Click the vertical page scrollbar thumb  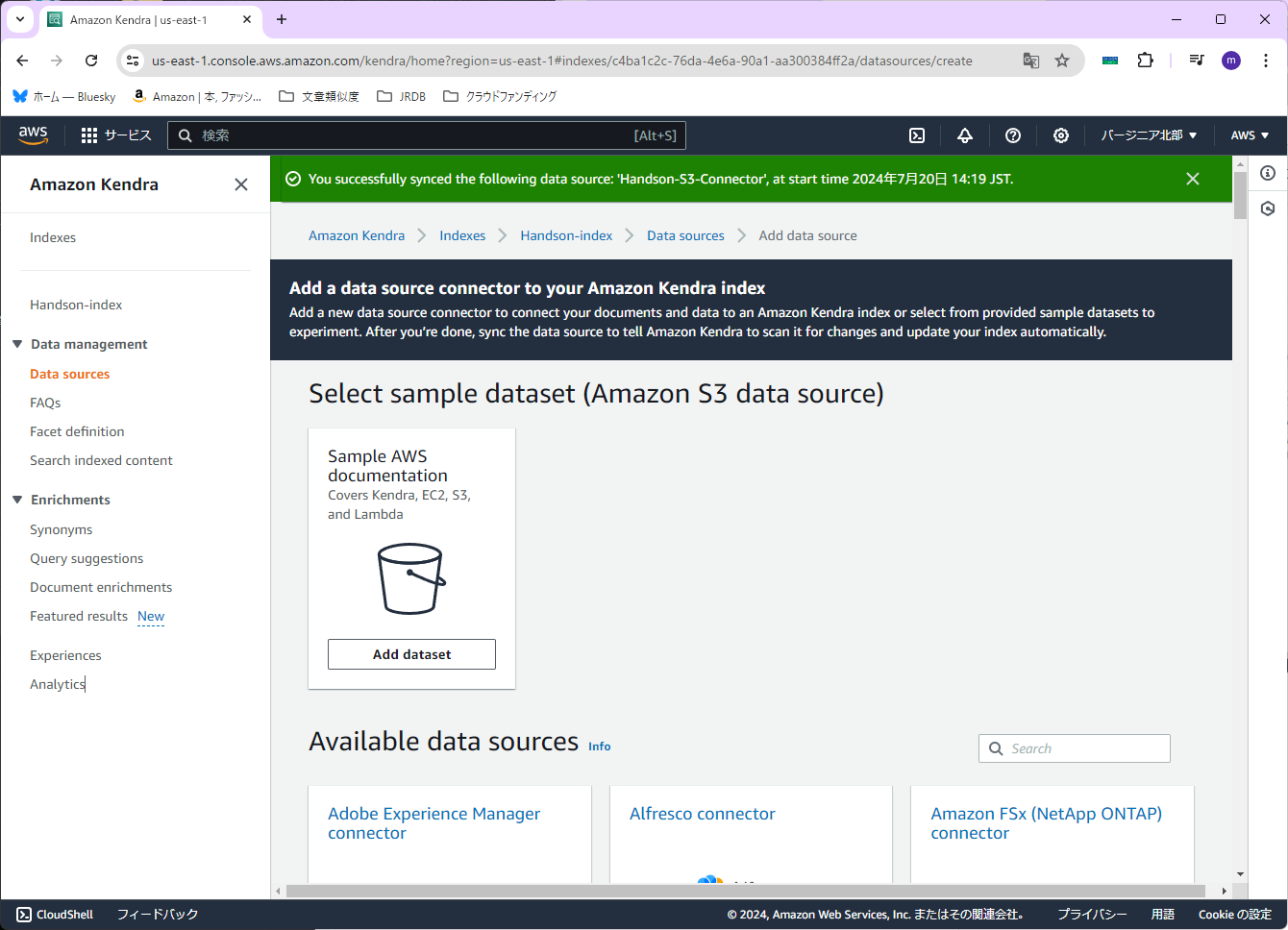tap(1240, 196)
